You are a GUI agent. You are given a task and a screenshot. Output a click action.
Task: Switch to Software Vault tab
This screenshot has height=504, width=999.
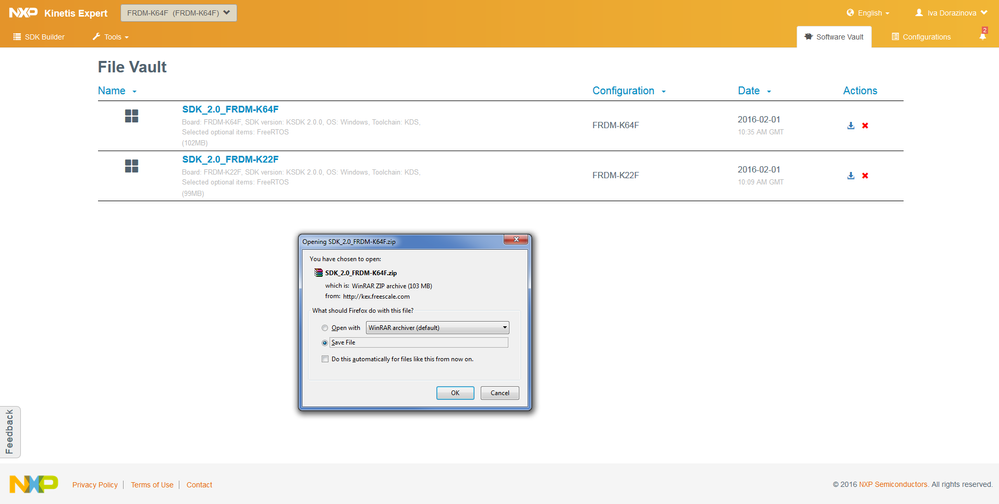[x=834, y=37]
